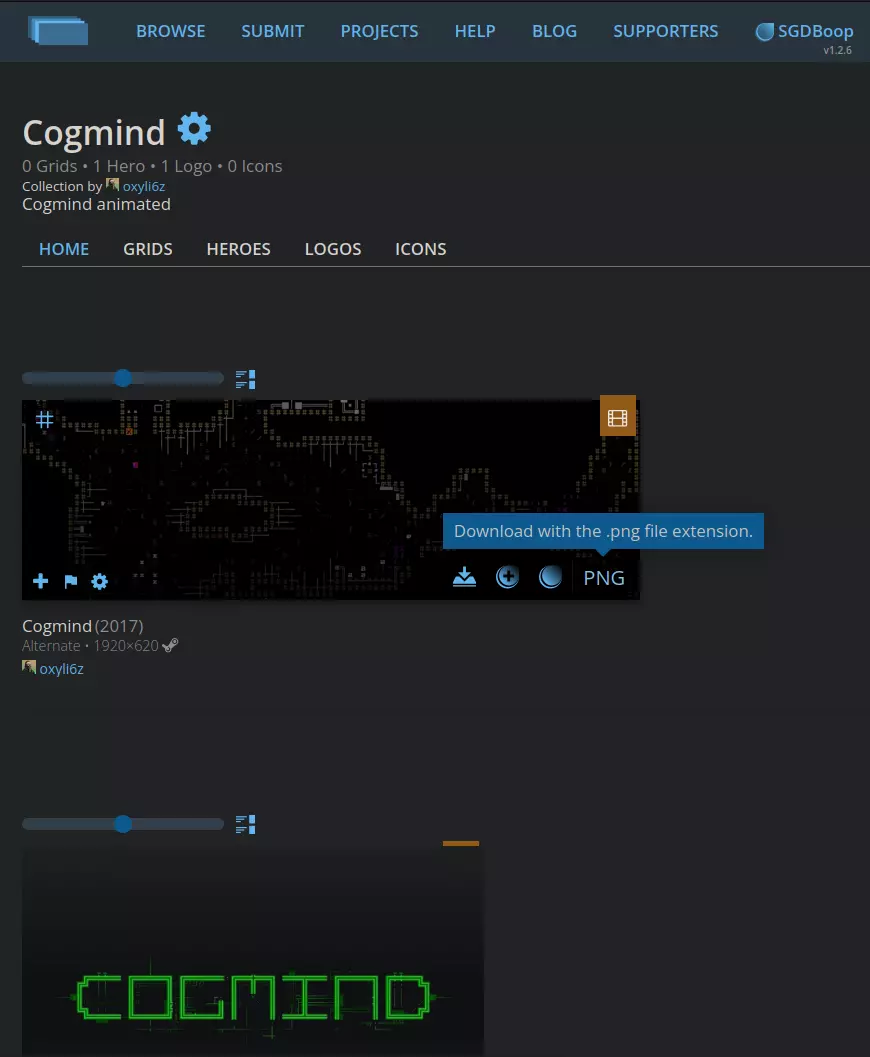Report the hero using the flag icon

click(70, 581)
